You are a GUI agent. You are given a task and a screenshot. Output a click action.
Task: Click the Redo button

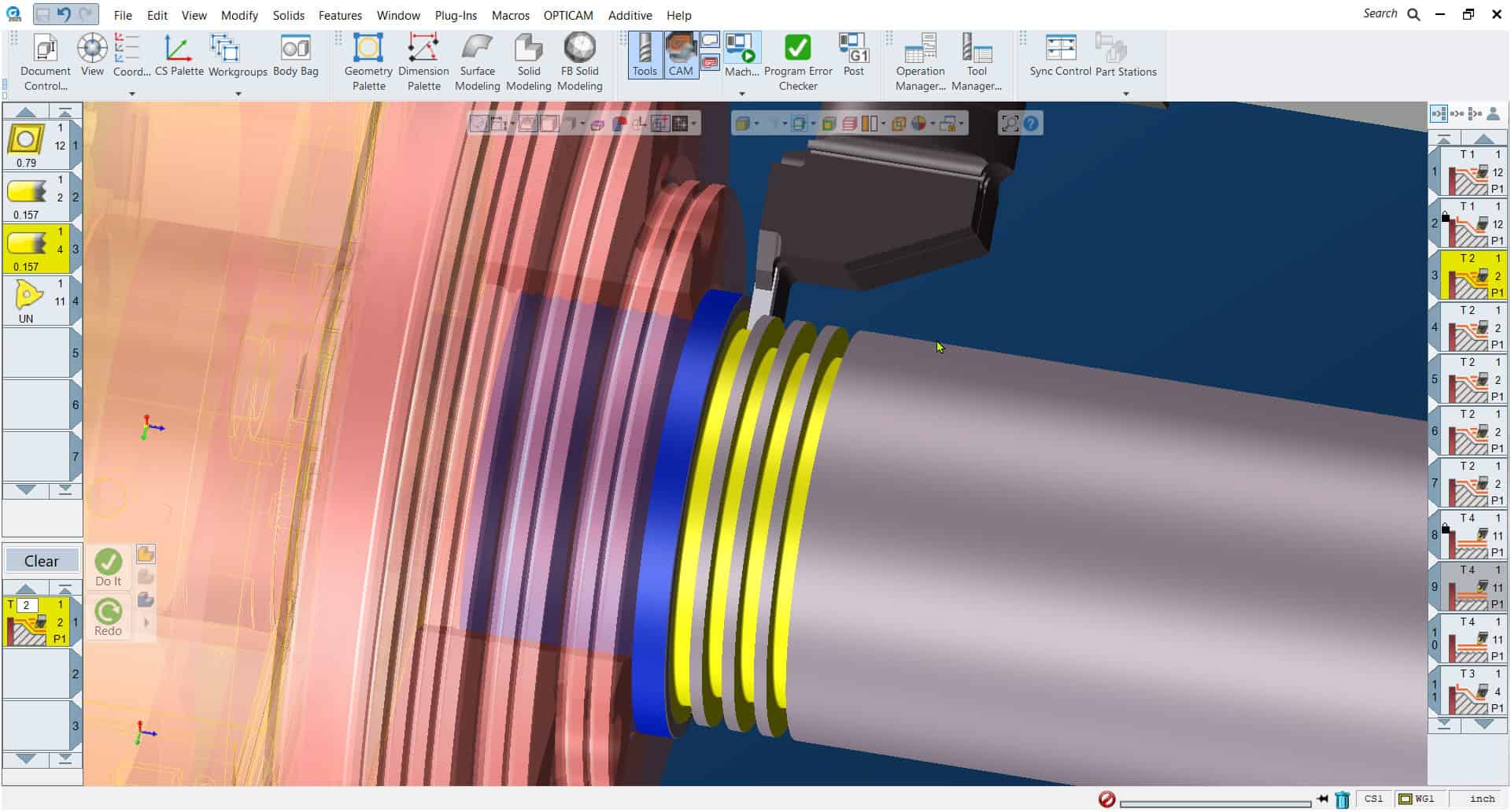coord(108,618)
